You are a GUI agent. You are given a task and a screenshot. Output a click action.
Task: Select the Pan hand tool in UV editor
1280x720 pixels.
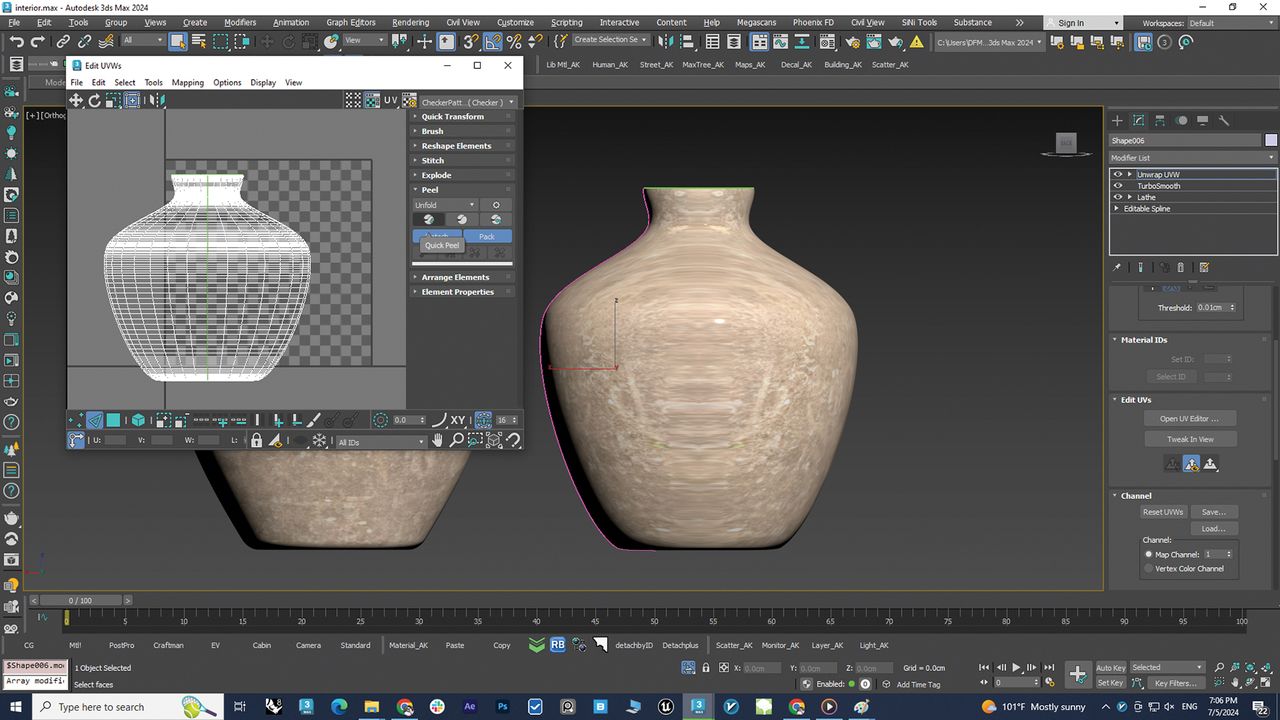click(437, 440)
